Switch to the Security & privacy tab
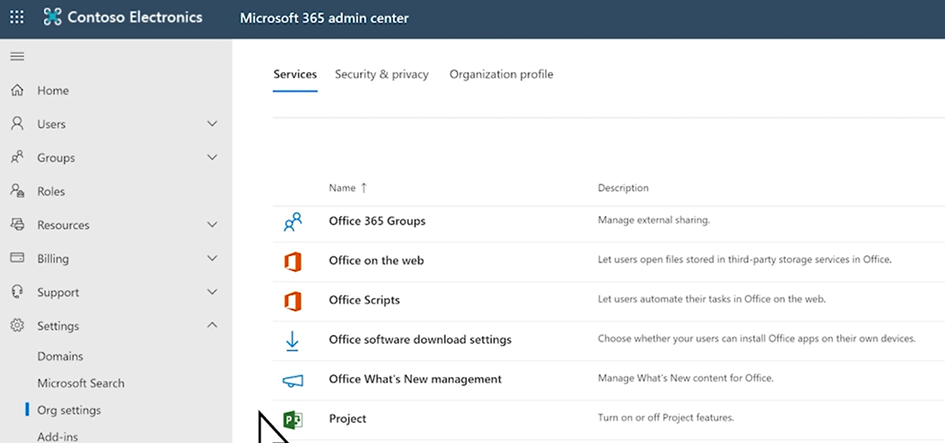The height and width of the screenshot is (443, 945). pyautogui.click(x=381, y=75)
